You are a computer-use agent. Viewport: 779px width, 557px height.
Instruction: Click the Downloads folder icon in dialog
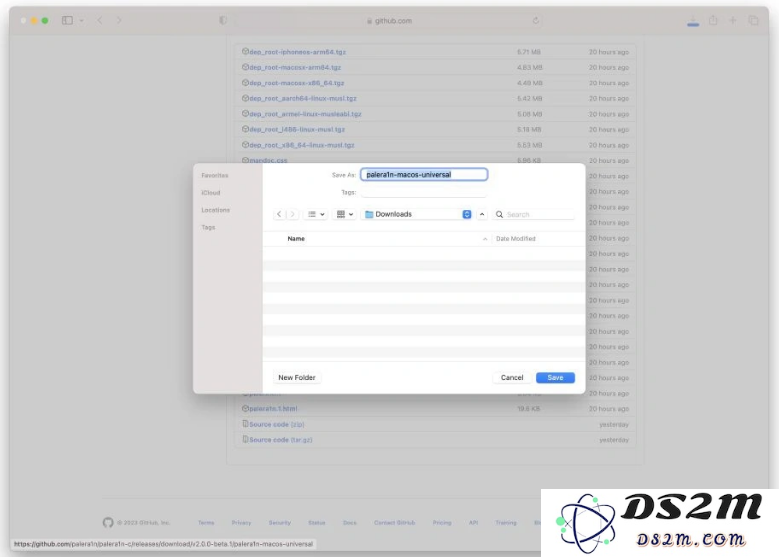pos(369,214)
